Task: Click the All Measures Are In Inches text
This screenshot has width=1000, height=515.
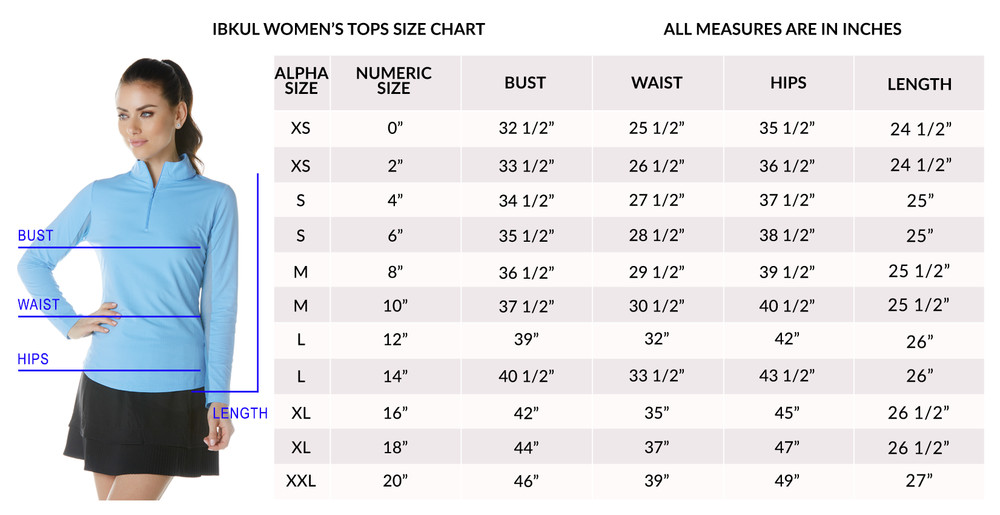Action: (783, 29)
